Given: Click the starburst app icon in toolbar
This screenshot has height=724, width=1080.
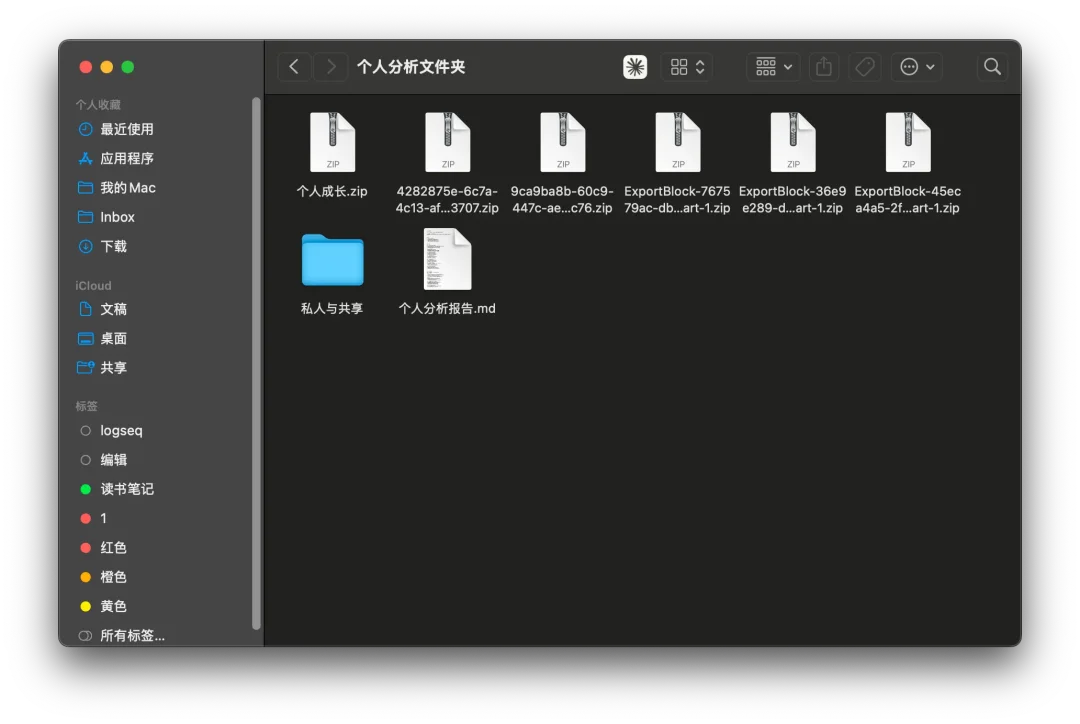Looking at the screenshot, I should pos(635,67).
